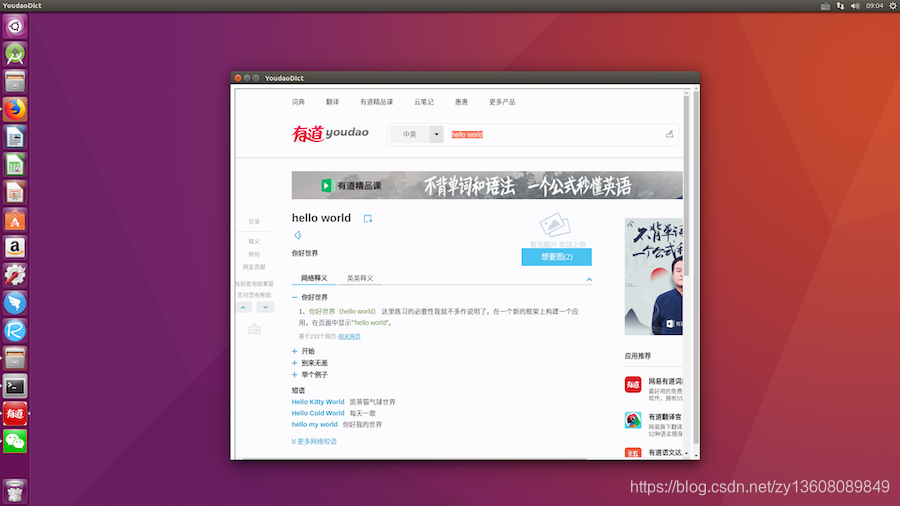The image size is (900, 506).
Task: Expand the 举个例子 definition entry
Action: [294, 375]
